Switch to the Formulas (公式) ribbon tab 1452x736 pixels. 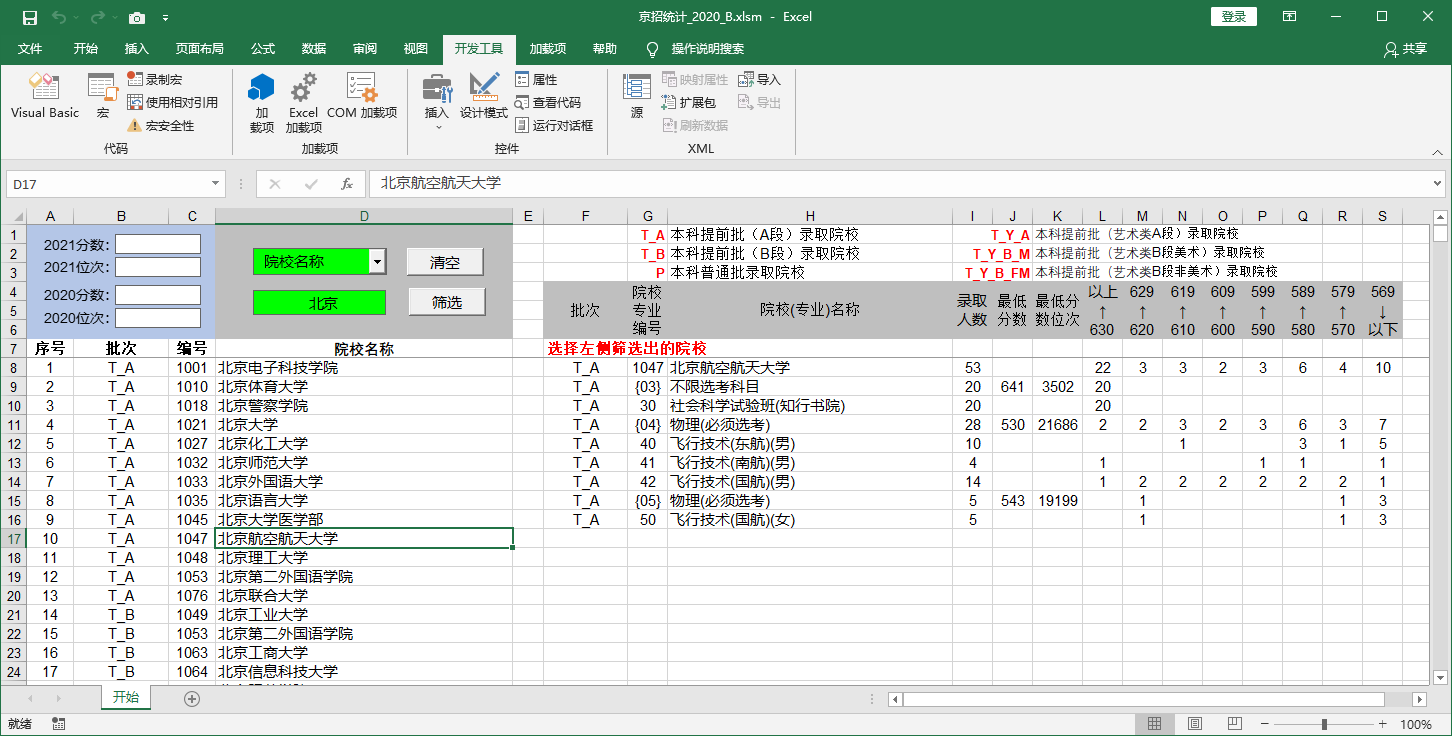pyautogui.click(x=263, y=48)
